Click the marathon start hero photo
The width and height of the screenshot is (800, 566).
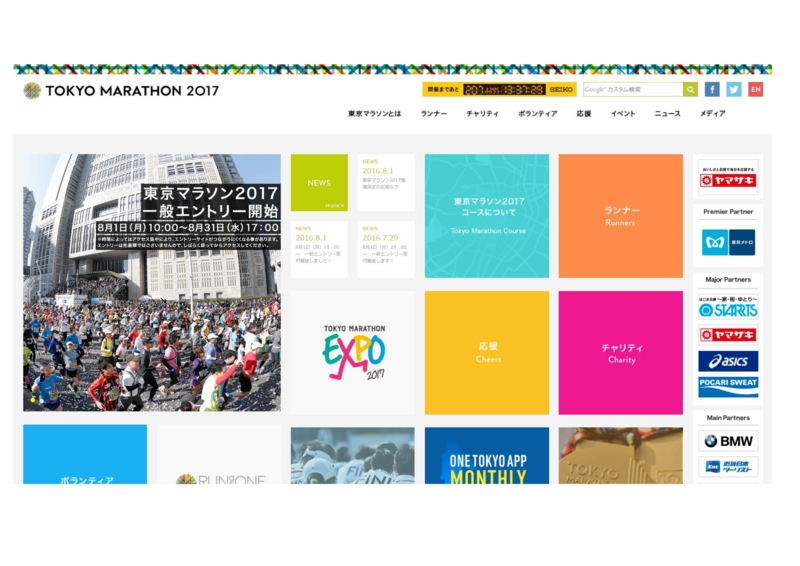(x=152, y=283)
